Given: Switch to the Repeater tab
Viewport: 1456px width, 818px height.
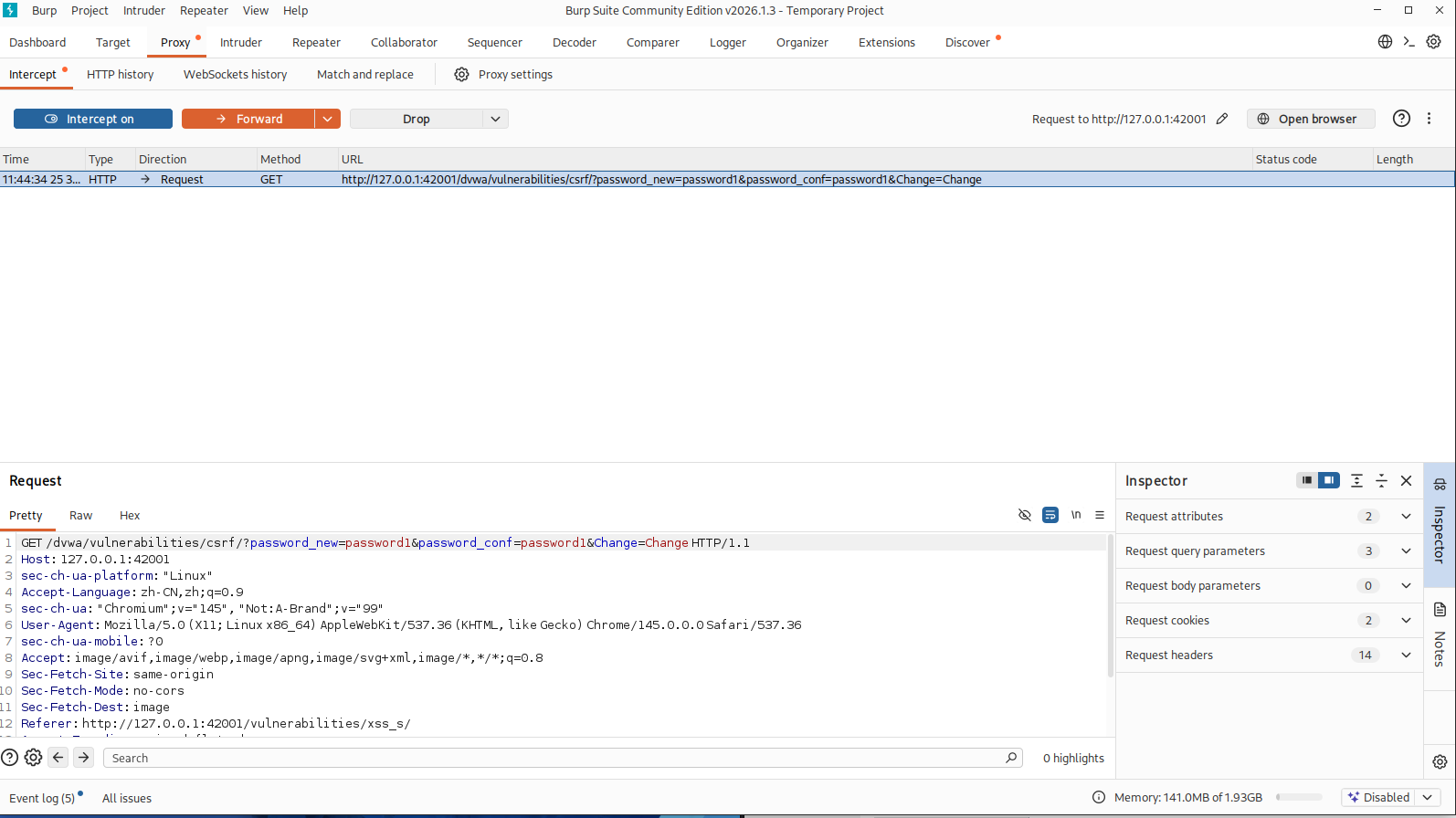Looking at the screenshot, I should (x=316, y=42).
